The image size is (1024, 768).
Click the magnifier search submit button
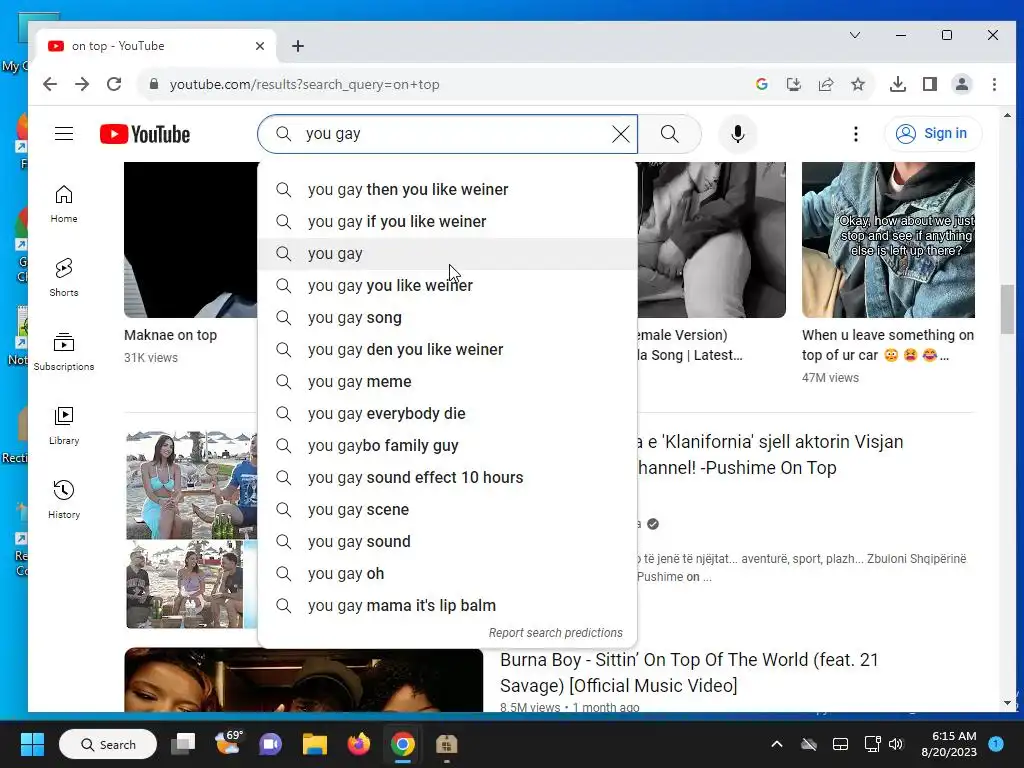(669, 134)
